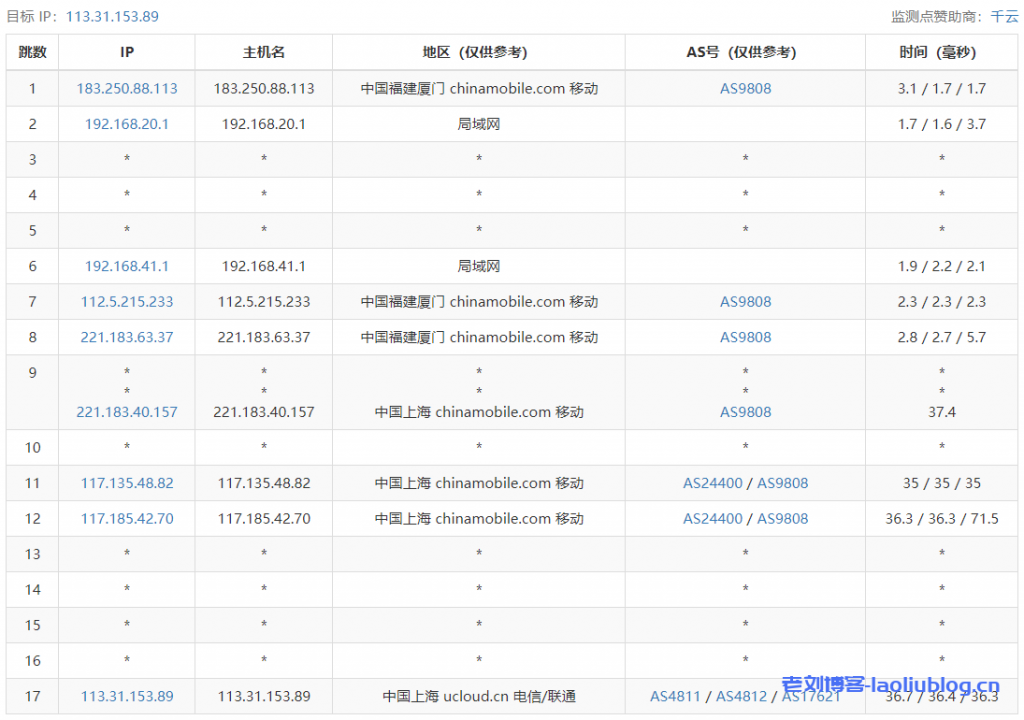Select IP link 221.183.63.37 in hop 8
The height and width of the screenshot is (720, 1024).
[x=127, y=337]
